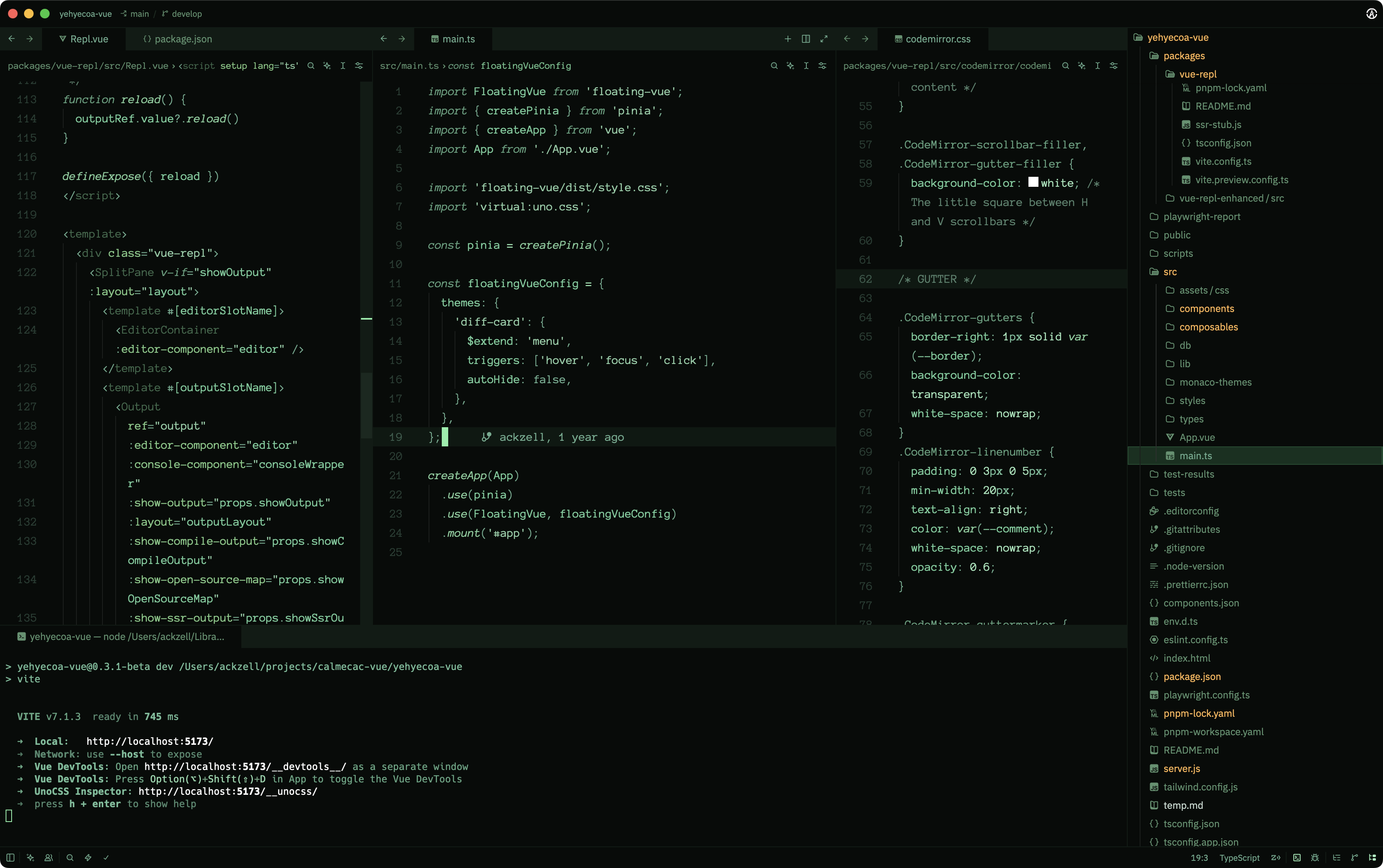Open project search magnifier in status bar
The image size is (1383, 868).
click(x=70, y=858)
